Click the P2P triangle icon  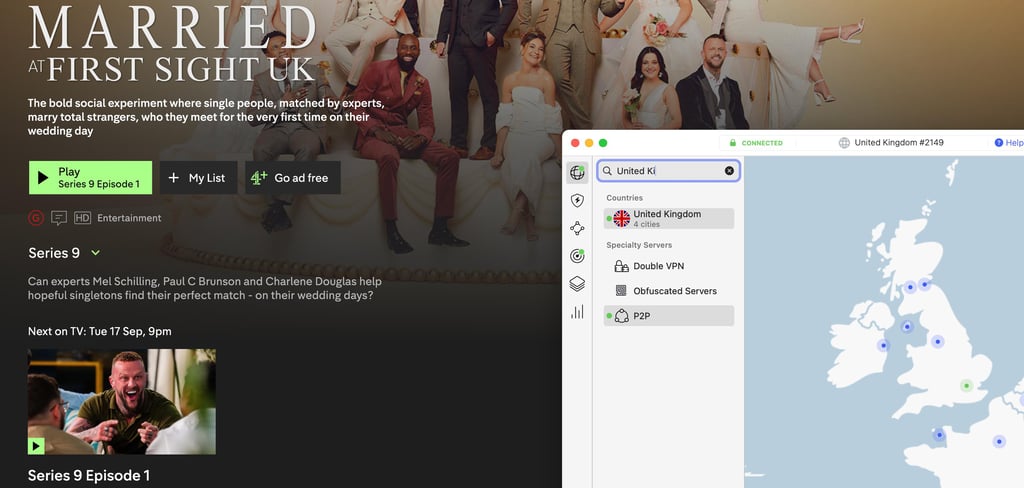click(621, 316)
